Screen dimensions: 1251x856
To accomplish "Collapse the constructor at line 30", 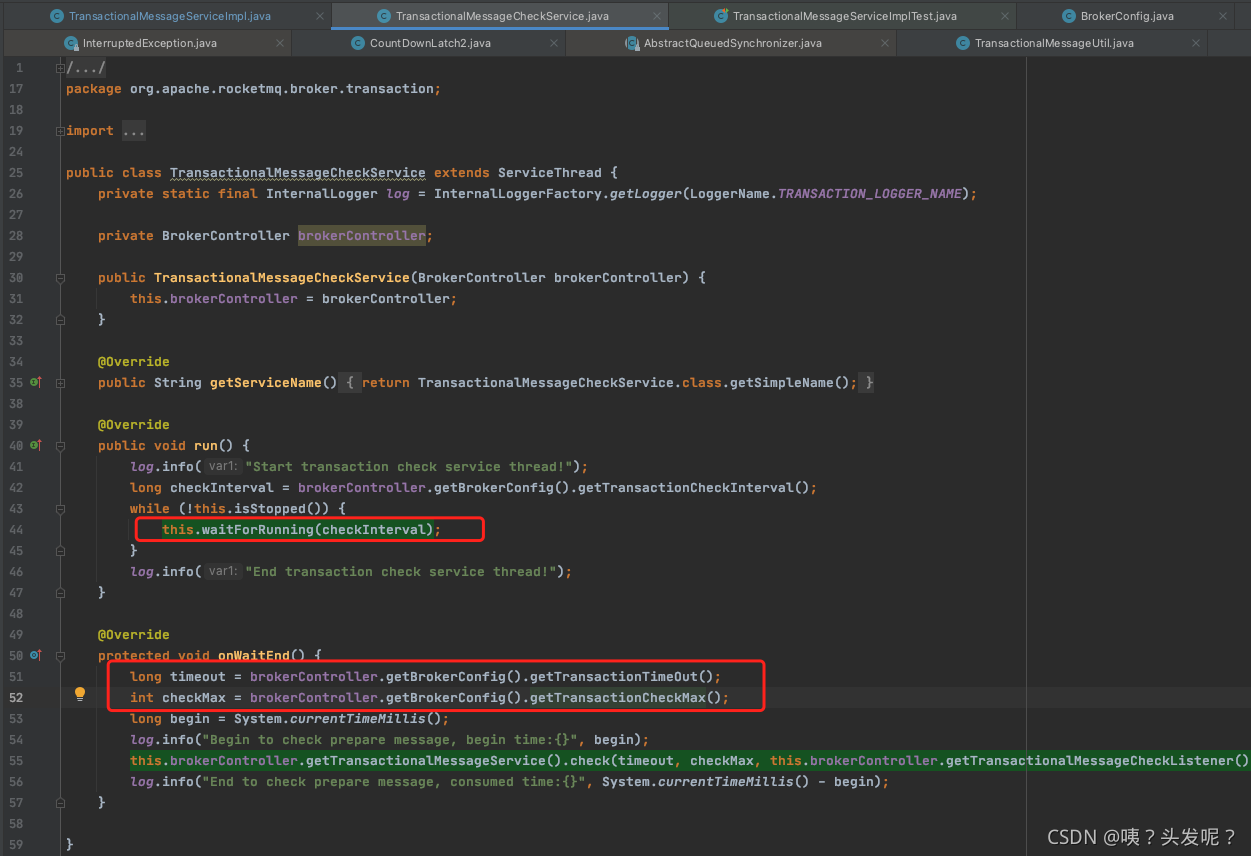I will 60,277.
